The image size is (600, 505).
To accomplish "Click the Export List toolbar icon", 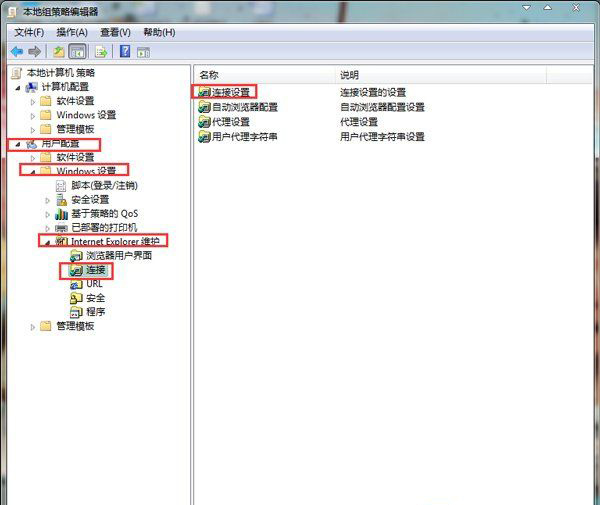I will (x=101, y=51).
